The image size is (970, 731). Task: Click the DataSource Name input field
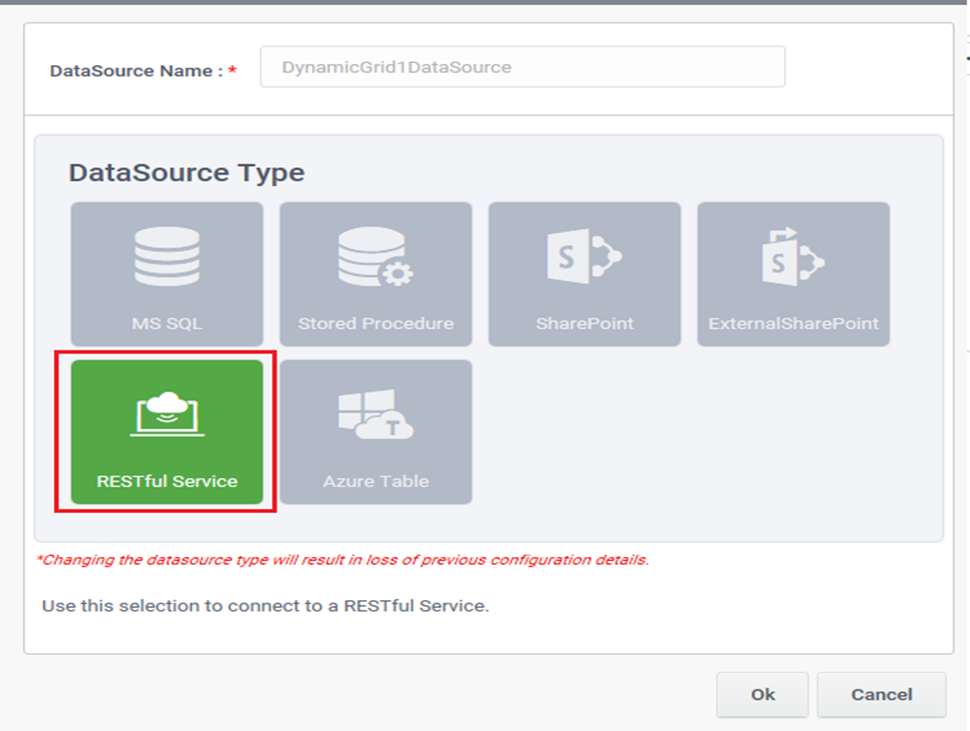[x=523, y=67]
